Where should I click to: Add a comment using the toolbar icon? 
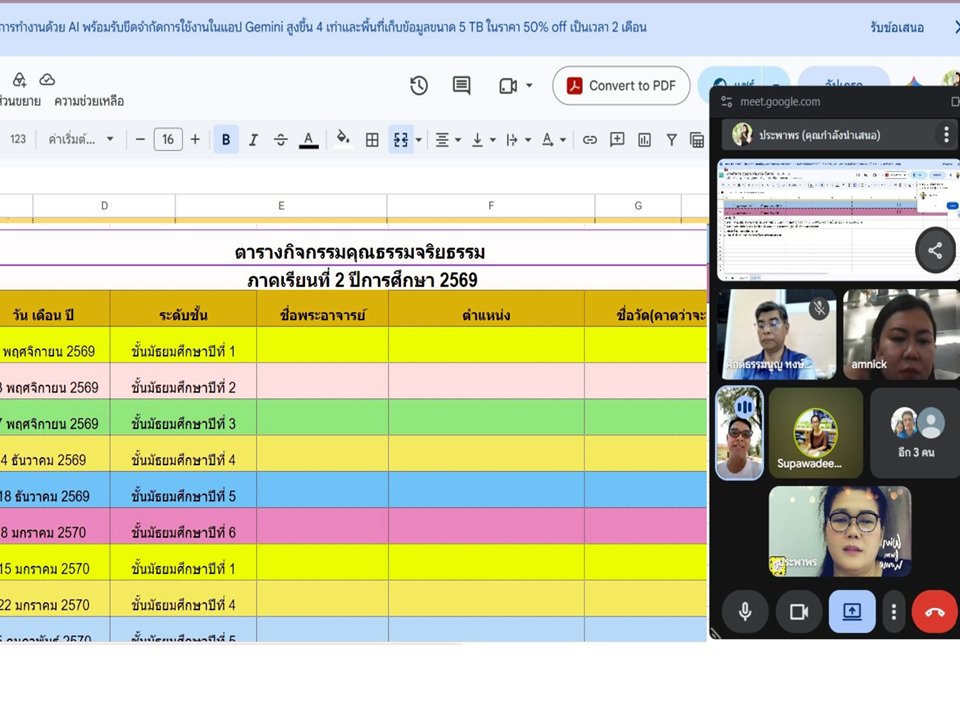(x=617, y=140)
